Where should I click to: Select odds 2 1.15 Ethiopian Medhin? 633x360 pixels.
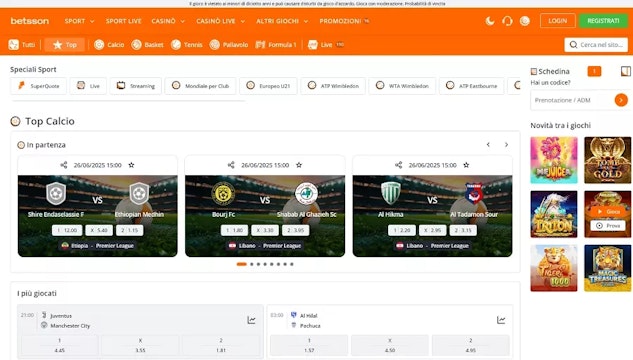point(129,230)
